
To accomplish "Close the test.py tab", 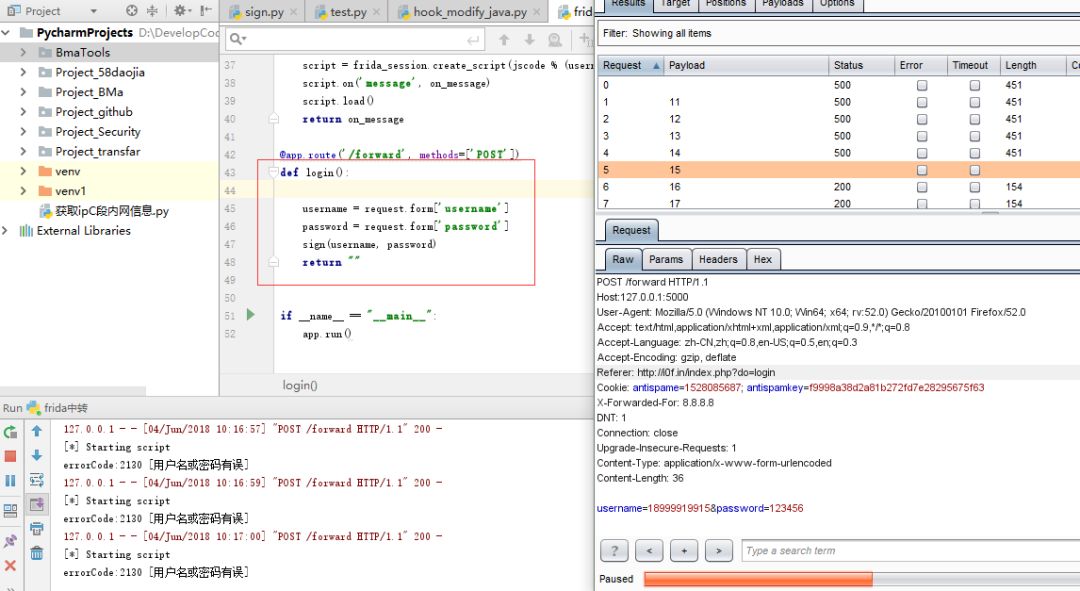I will click(x=376, y=12).
